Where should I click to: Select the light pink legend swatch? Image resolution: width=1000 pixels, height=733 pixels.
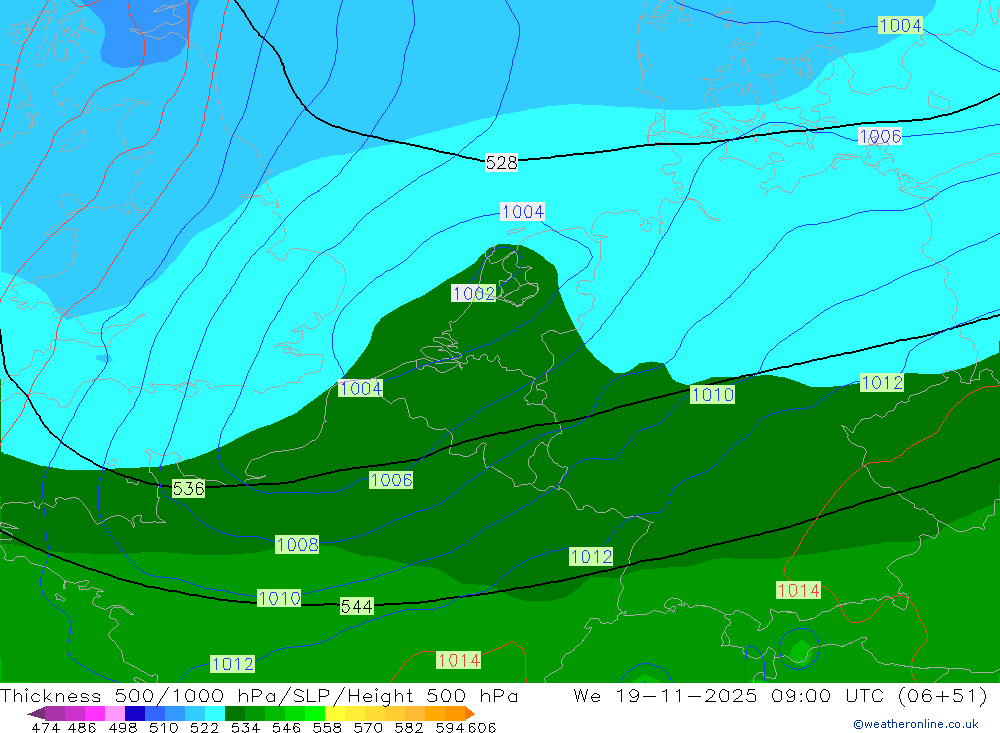(115, 713)
